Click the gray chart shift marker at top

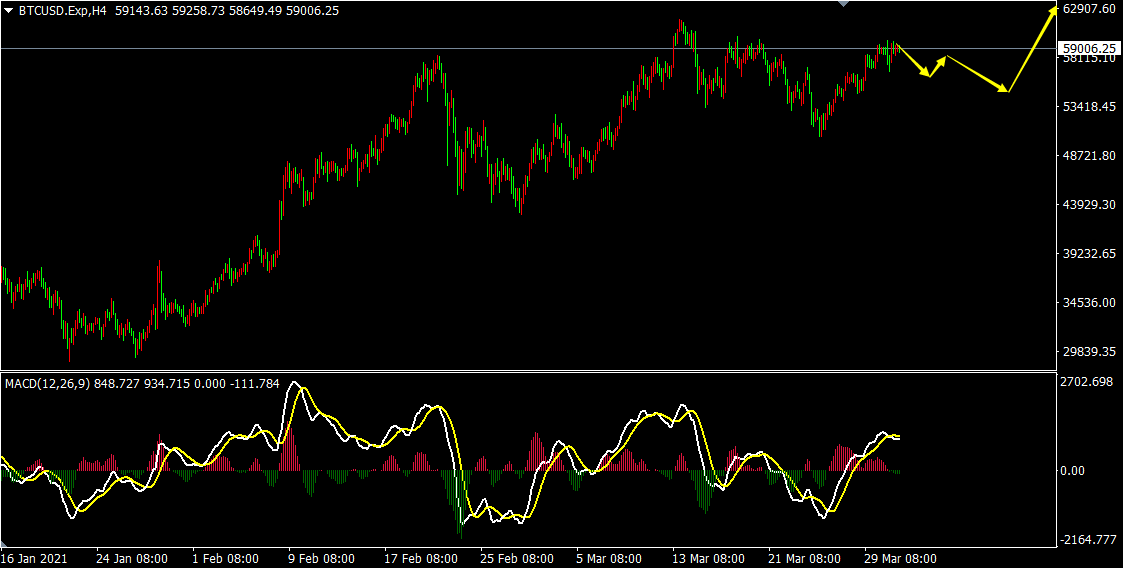click(843, 4)
